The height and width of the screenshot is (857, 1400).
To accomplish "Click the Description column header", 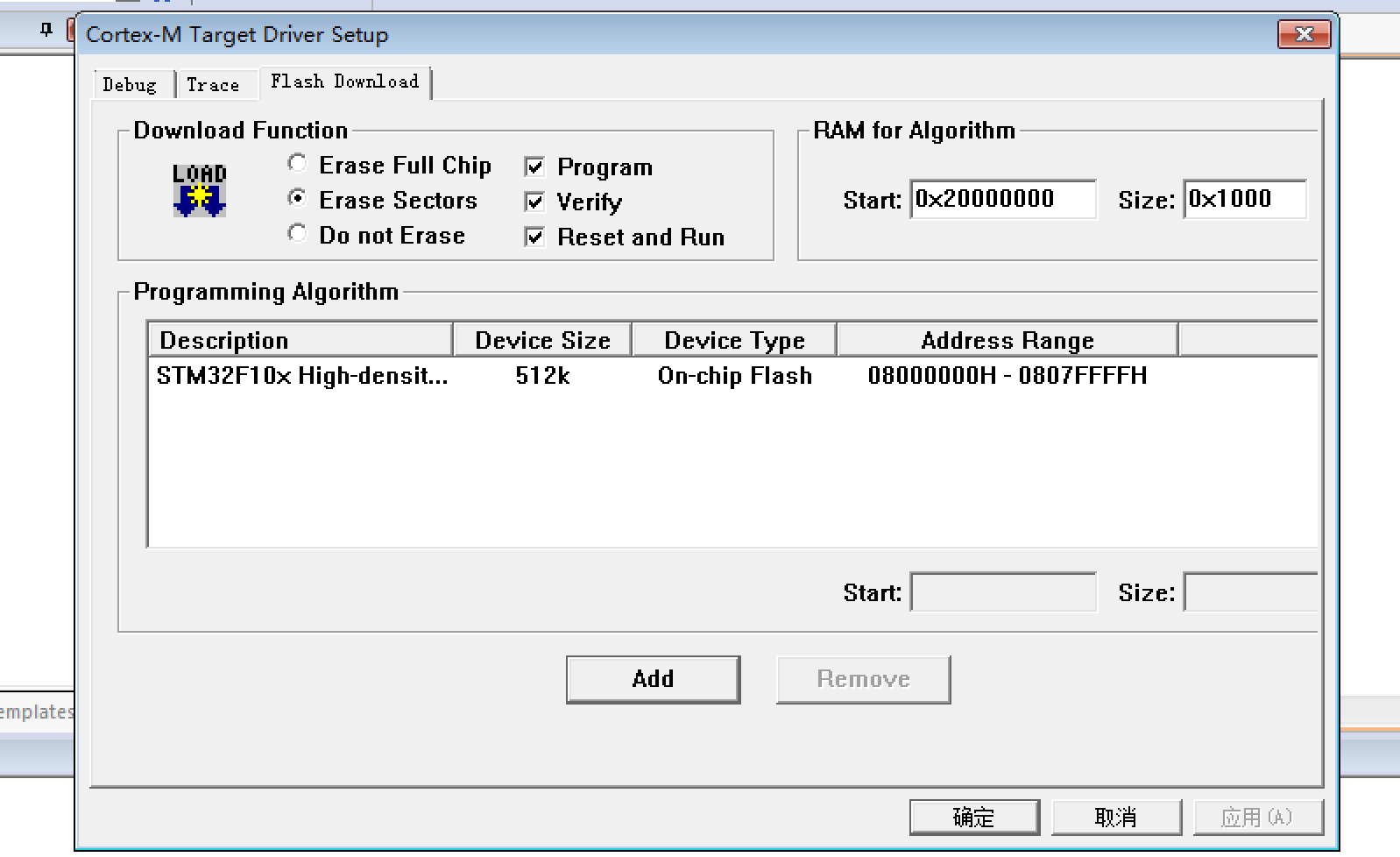I will click(x=300, y=340).
